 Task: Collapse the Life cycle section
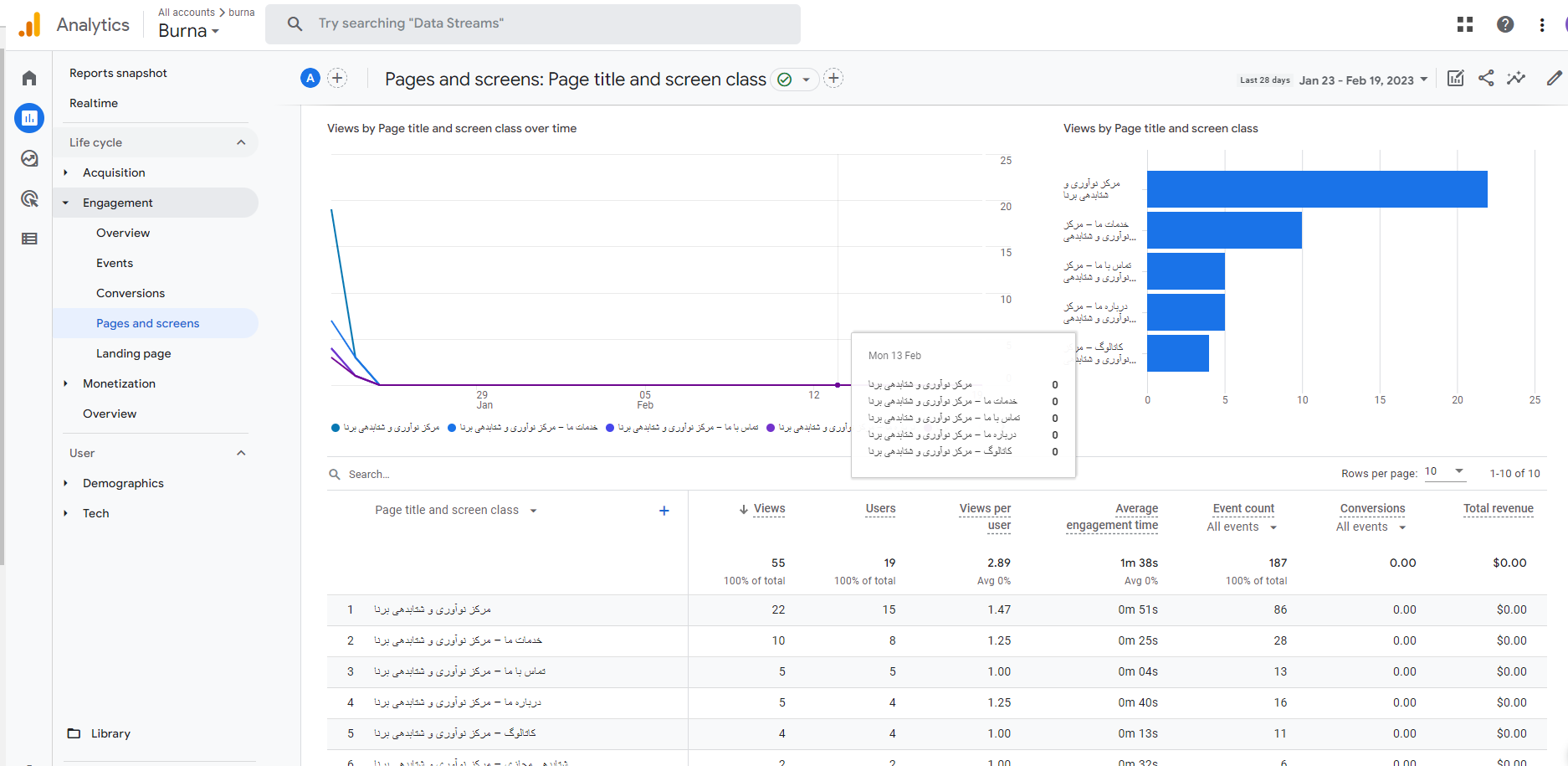(241, 142)
